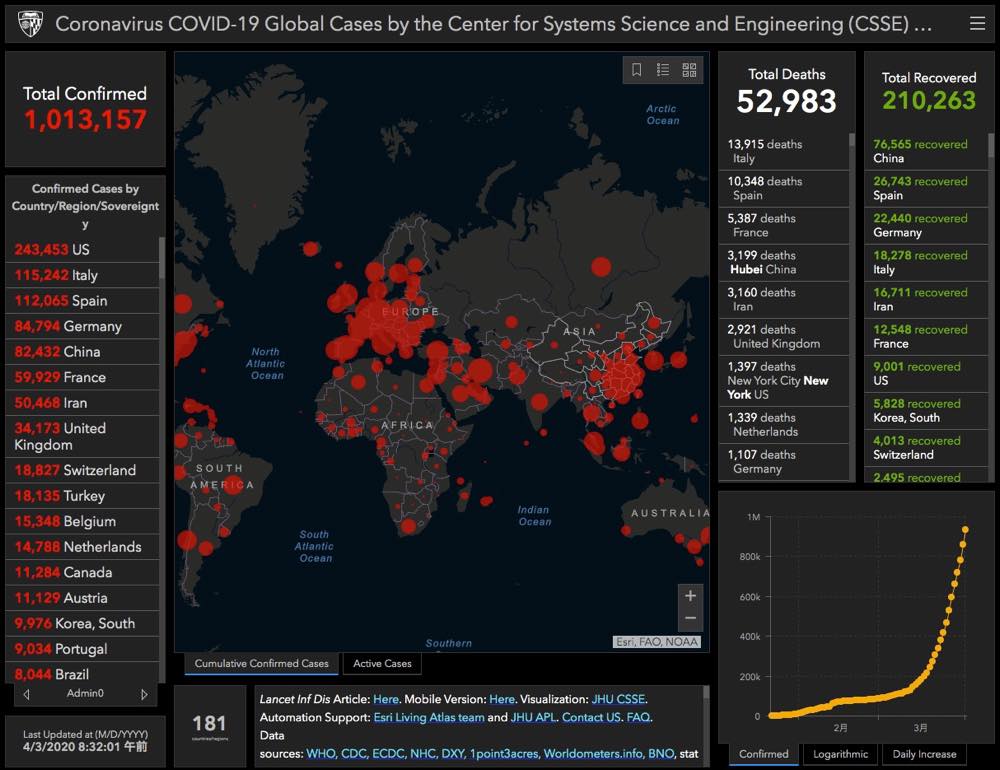
Task: Open the WHO data source link
Action: coord(321,753)
